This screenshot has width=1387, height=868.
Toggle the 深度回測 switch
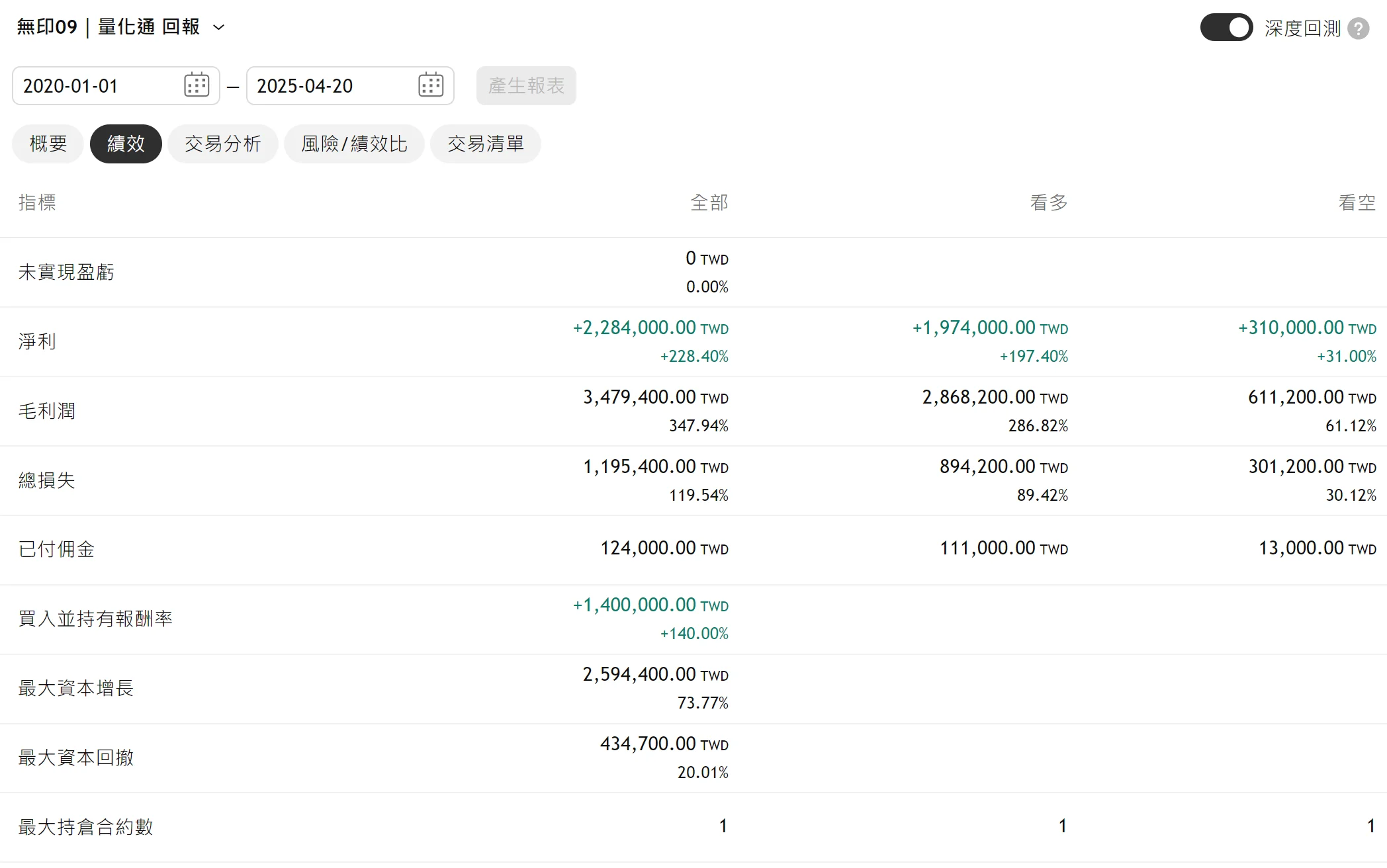click(x=1226, y=28)
